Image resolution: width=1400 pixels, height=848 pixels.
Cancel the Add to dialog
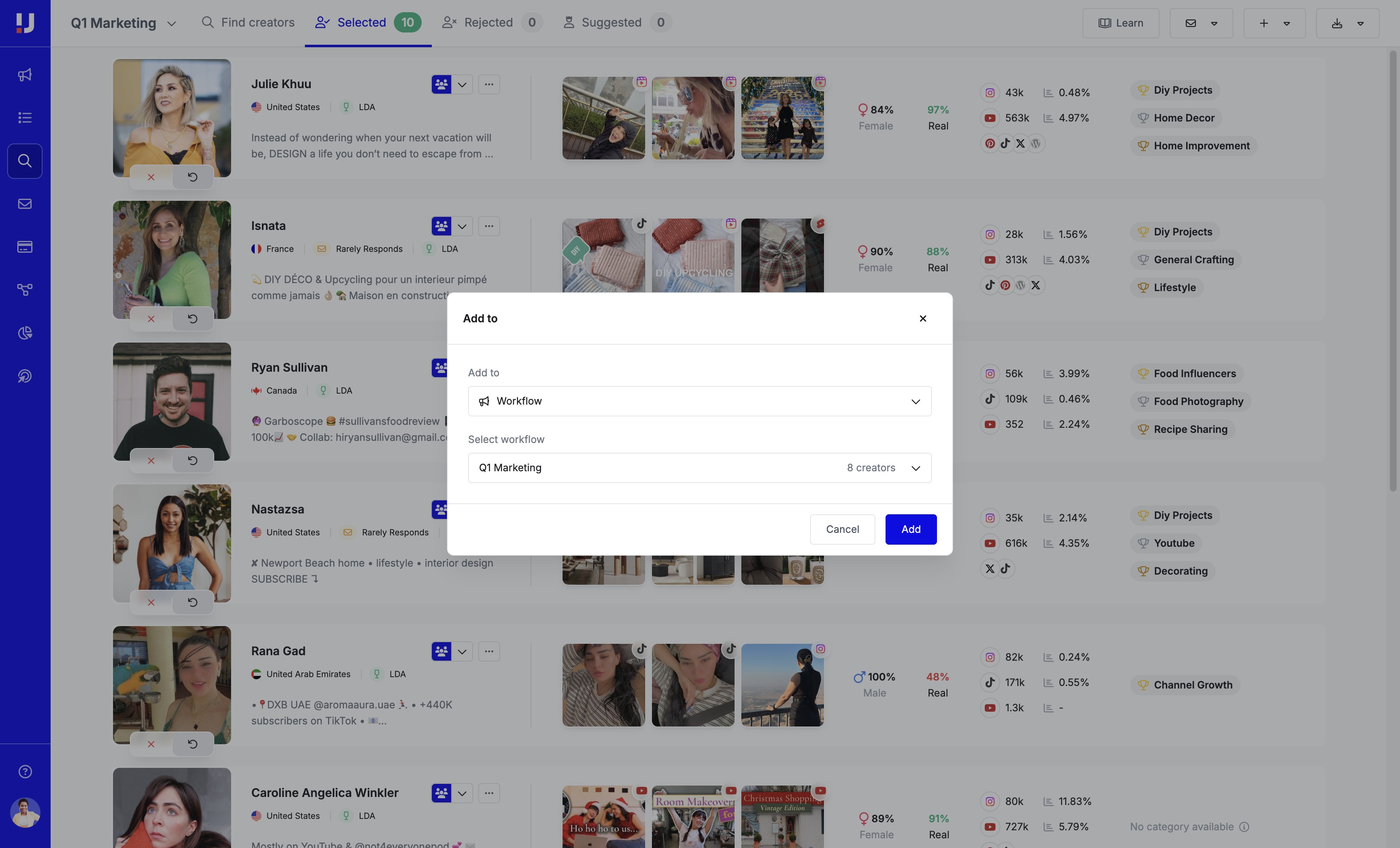click(842, 529)
